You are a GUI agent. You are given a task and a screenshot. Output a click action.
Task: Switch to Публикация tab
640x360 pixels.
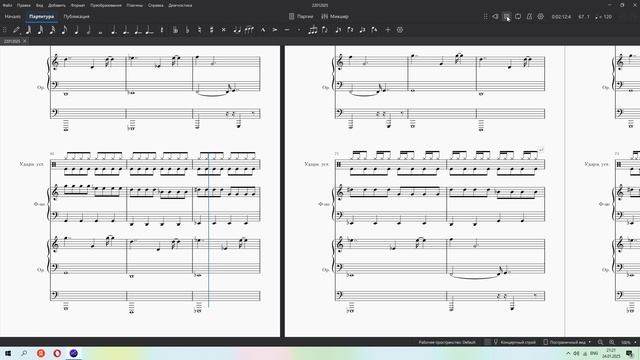(76, 17)
